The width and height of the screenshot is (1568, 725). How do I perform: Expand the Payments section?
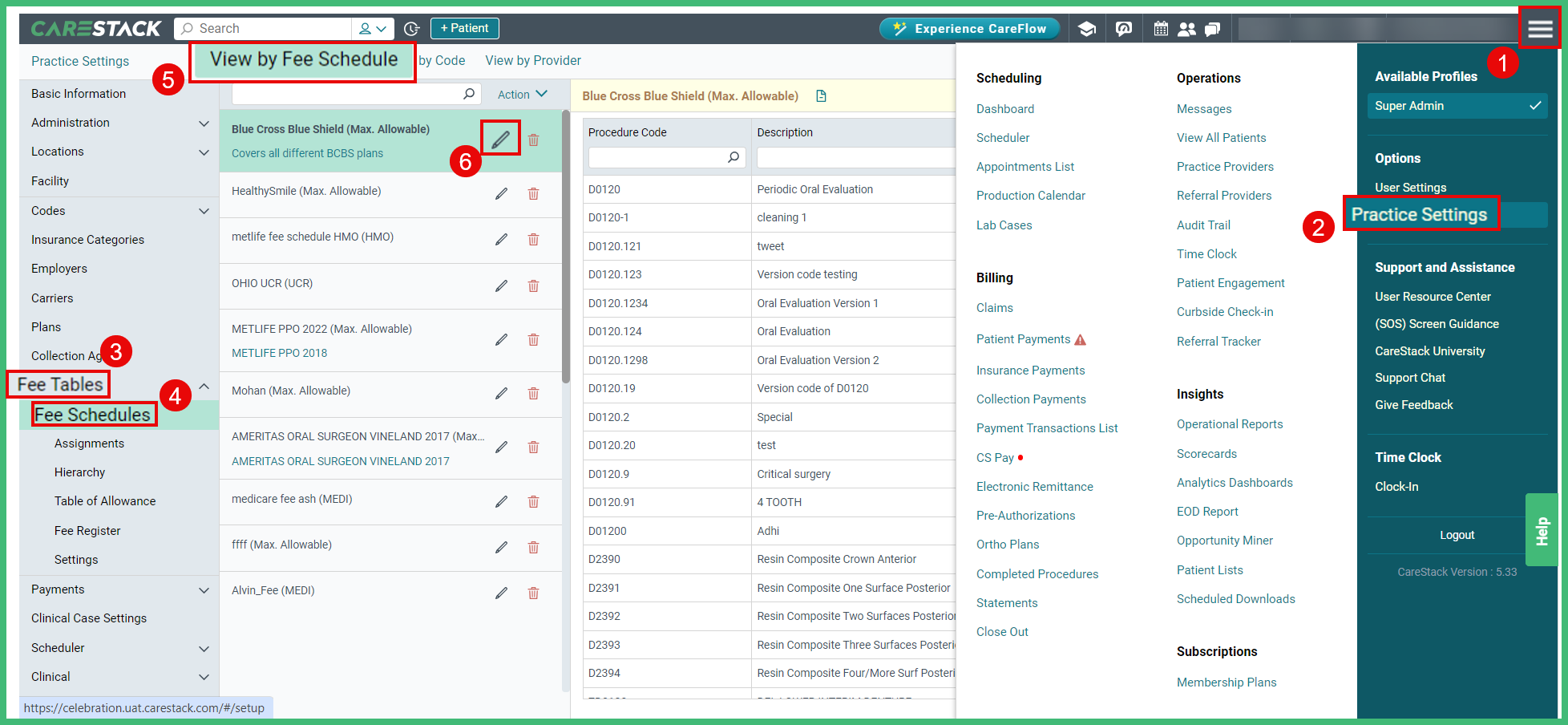point(204,589)
